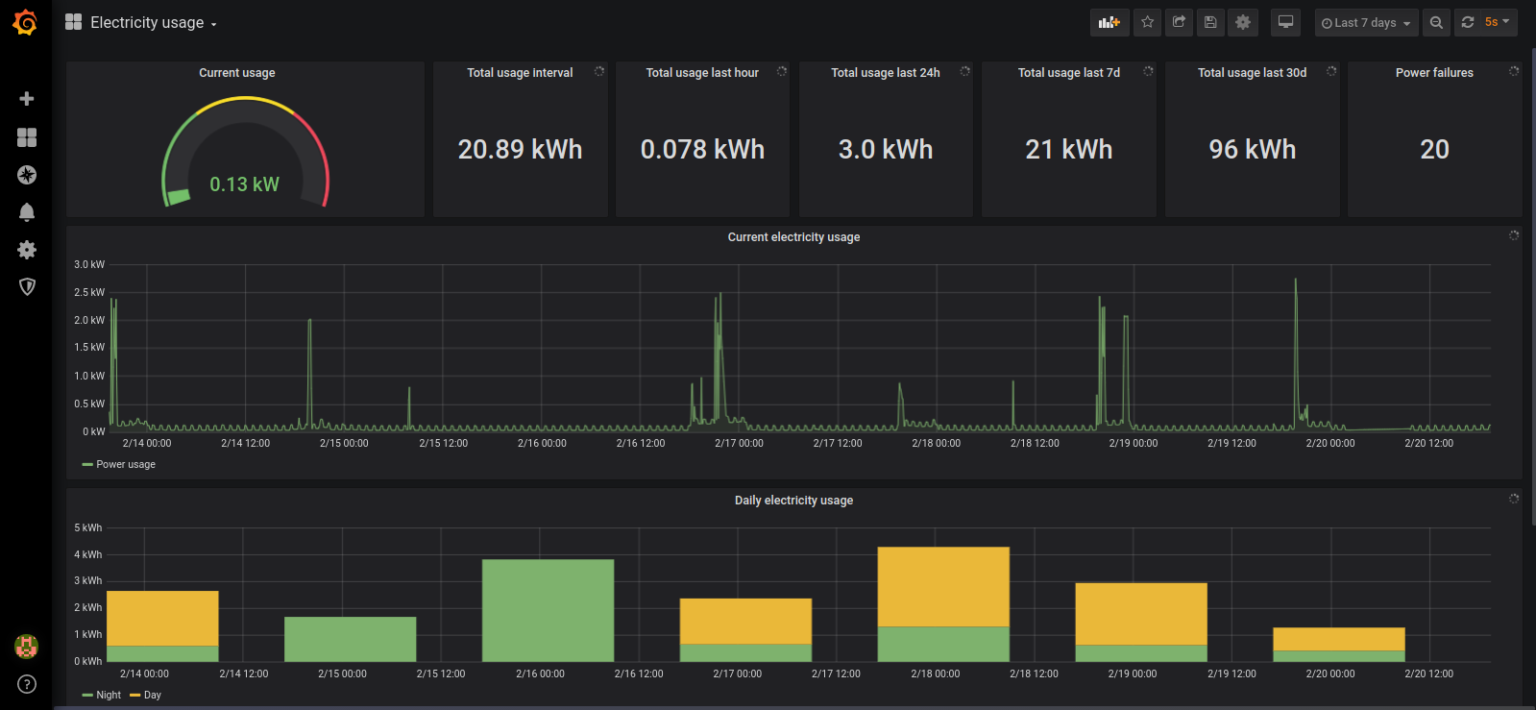Open the Explore compass icon

(x=27, y=175)
